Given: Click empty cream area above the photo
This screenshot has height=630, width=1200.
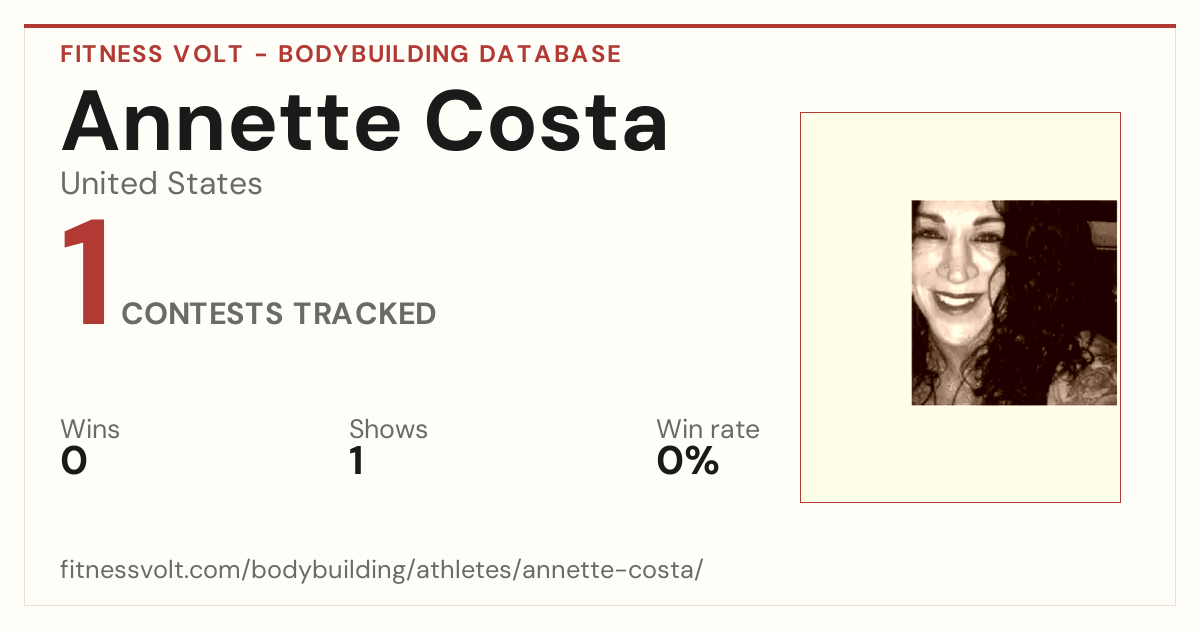Looking at the screenshot, I should (x=960, y=156).
